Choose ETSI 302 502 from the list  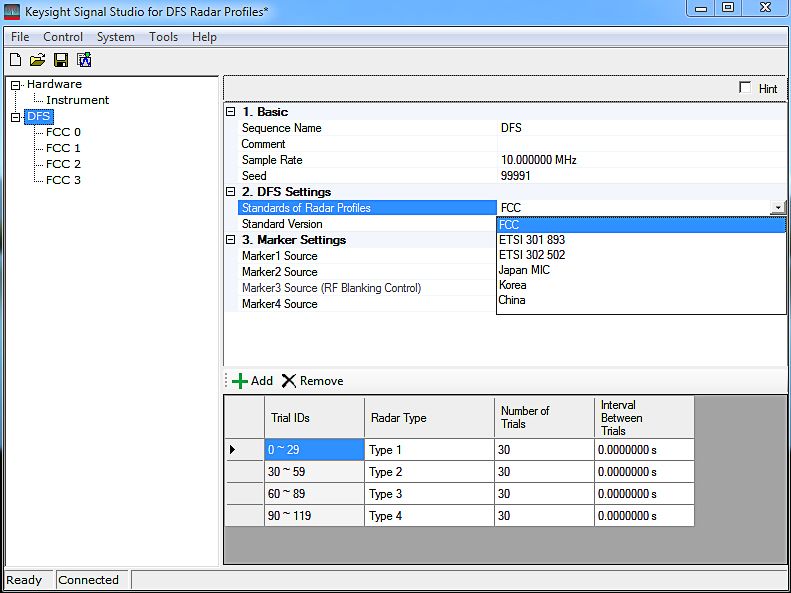coord(641,255)
